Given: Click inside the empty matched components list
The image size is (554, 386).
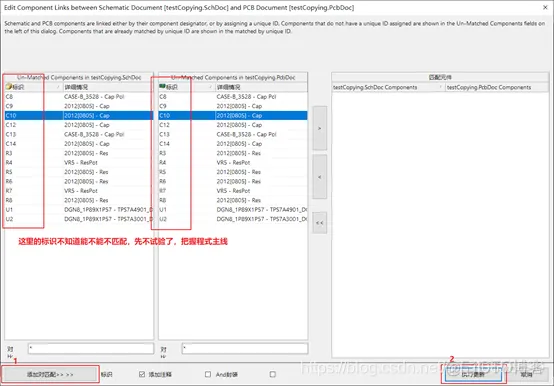Looking at the screenshot, I should coord(440,224).
